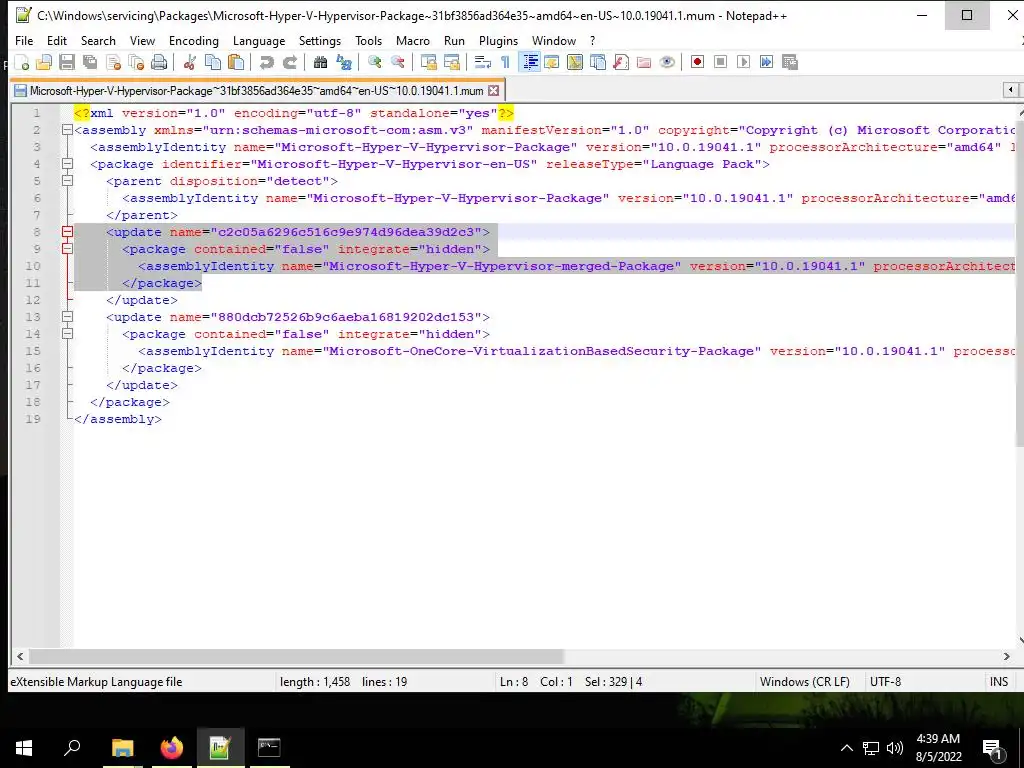Open the Function List panel icon
The width and height of the screenshot is (1024, 768).
click(x=620, y=62)
